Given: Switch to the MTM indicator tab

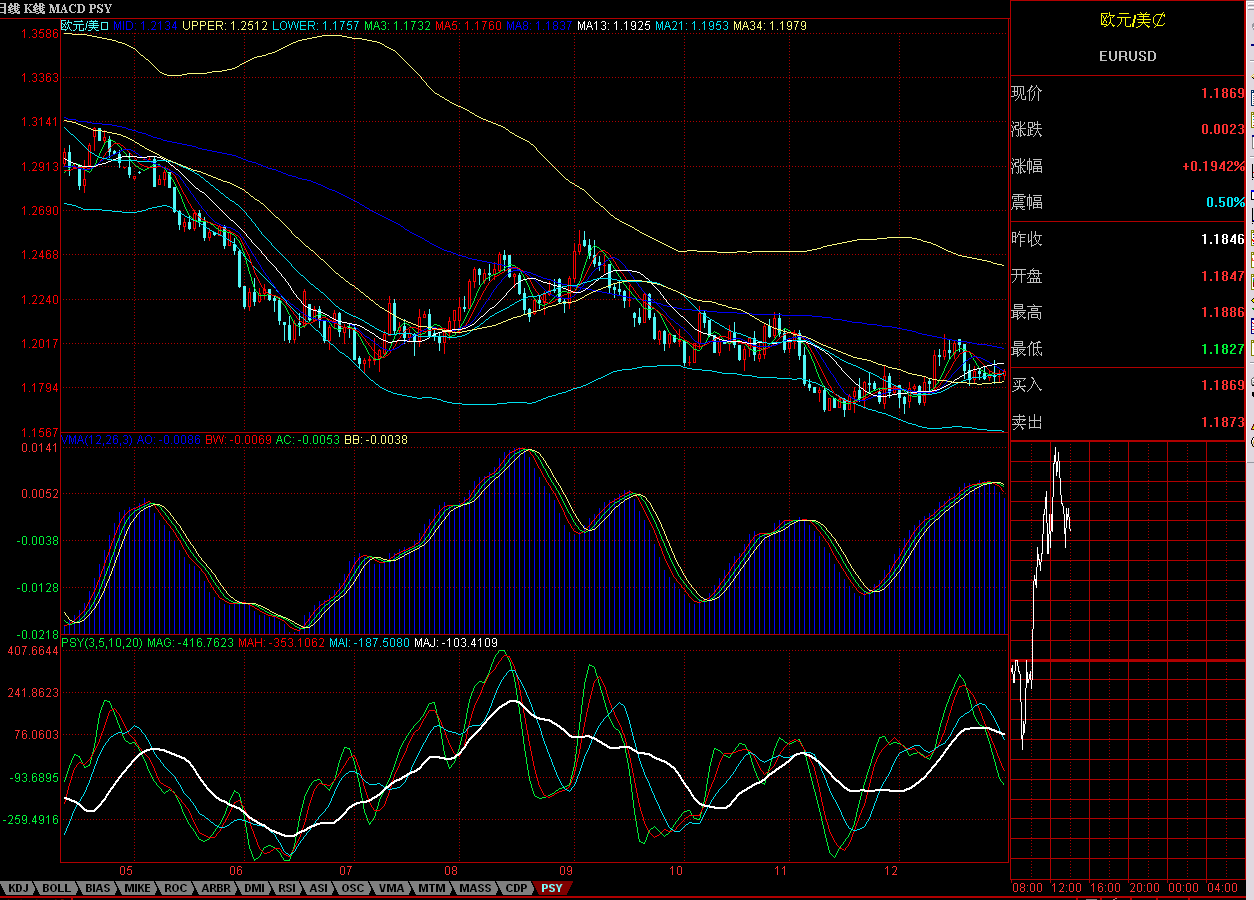Looking at the screenshot, I should point(432,888).
